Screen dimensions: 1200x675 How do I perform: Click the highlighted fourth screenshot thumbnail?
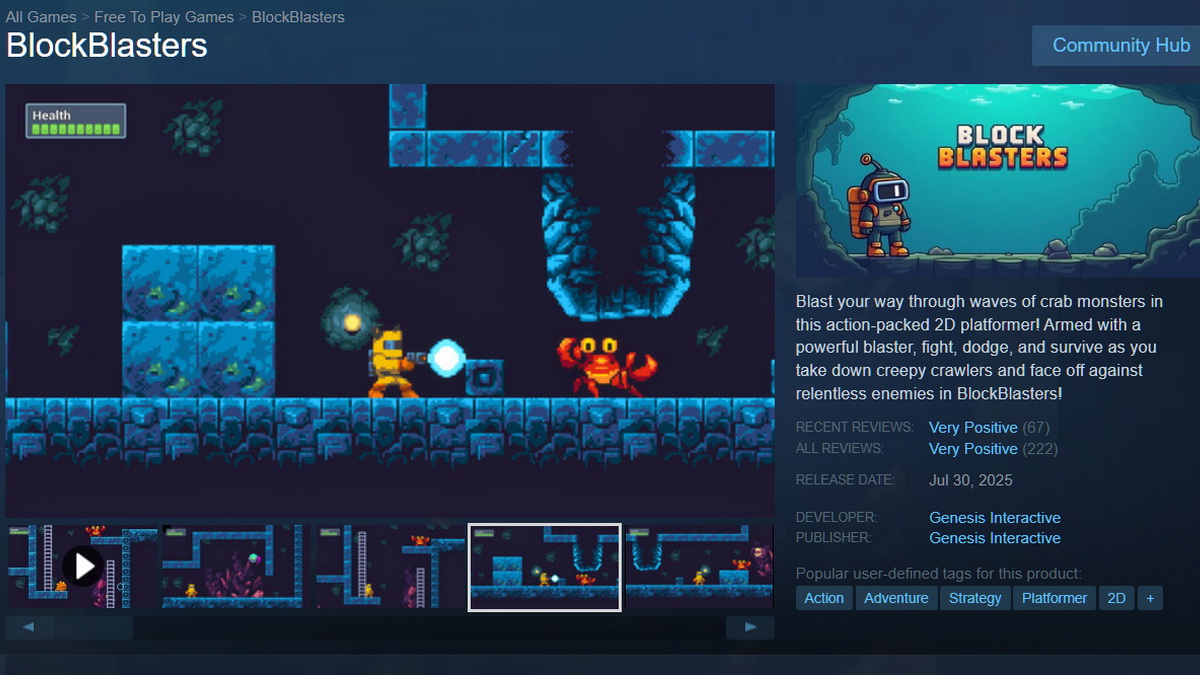tap(545, 566)
